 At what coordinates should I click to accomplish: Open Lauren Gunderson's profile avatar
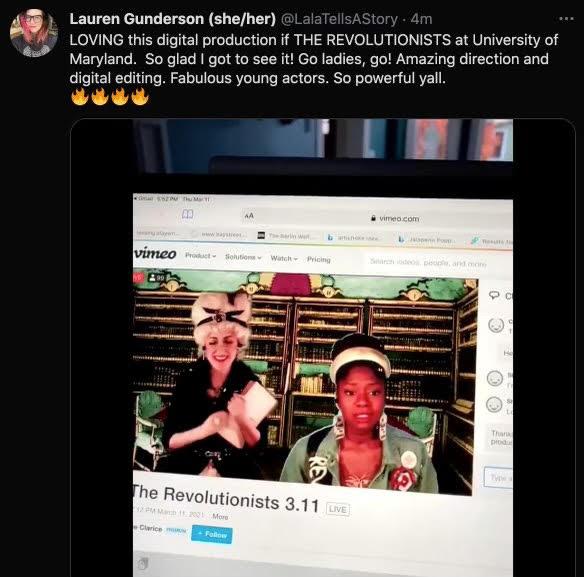[34, 33]
